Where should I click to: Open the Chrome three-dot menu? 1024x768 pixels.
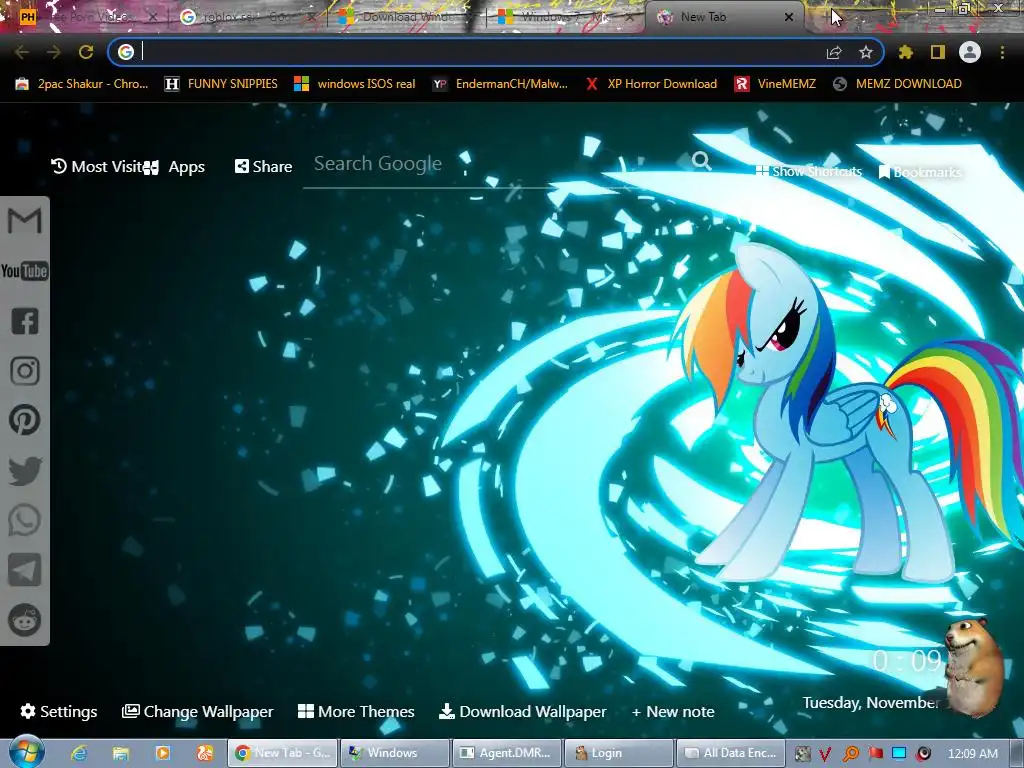pos(1002,52)
